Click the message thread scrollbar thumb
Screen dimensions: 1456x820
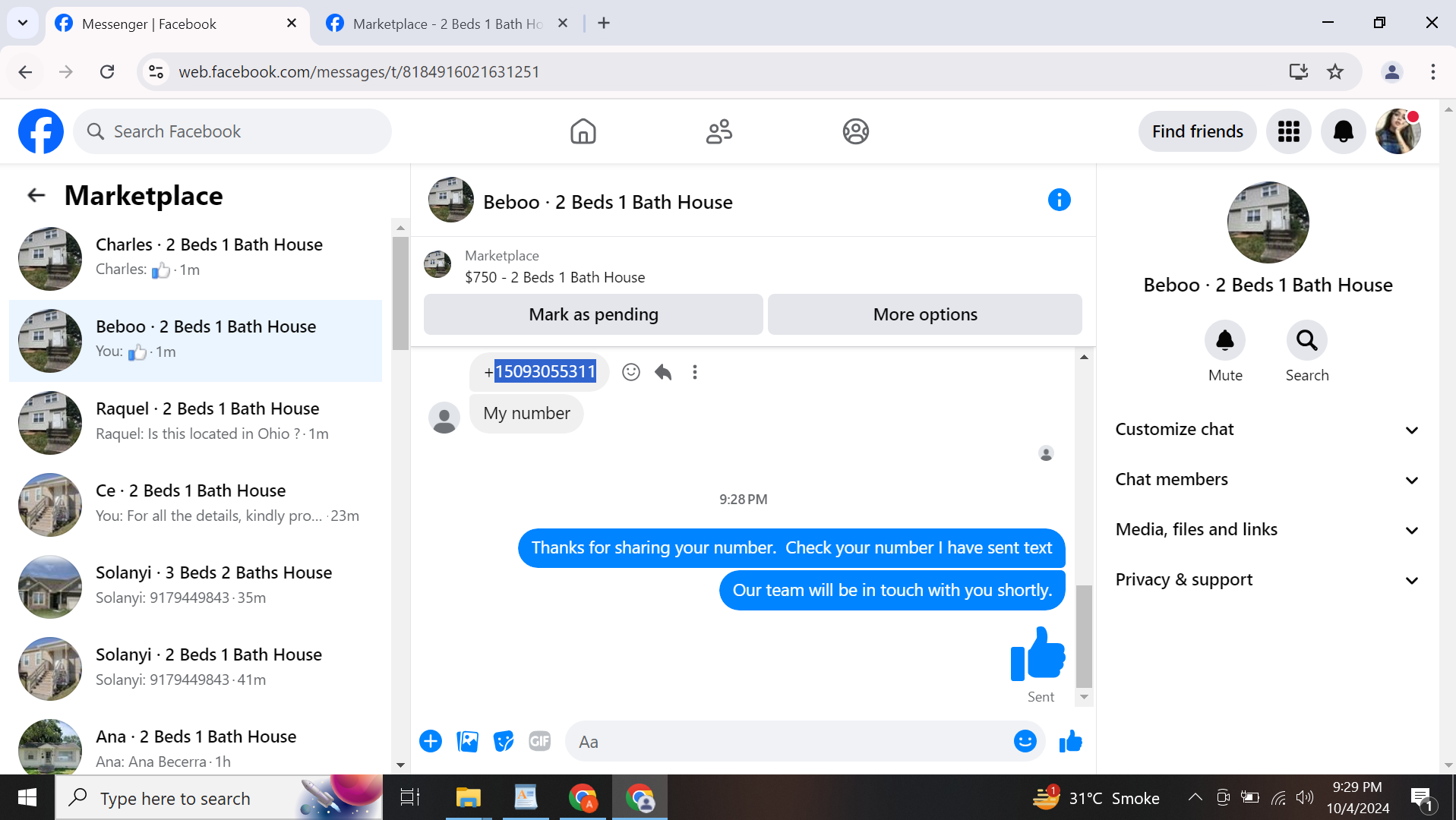[x=1084, y=636]
